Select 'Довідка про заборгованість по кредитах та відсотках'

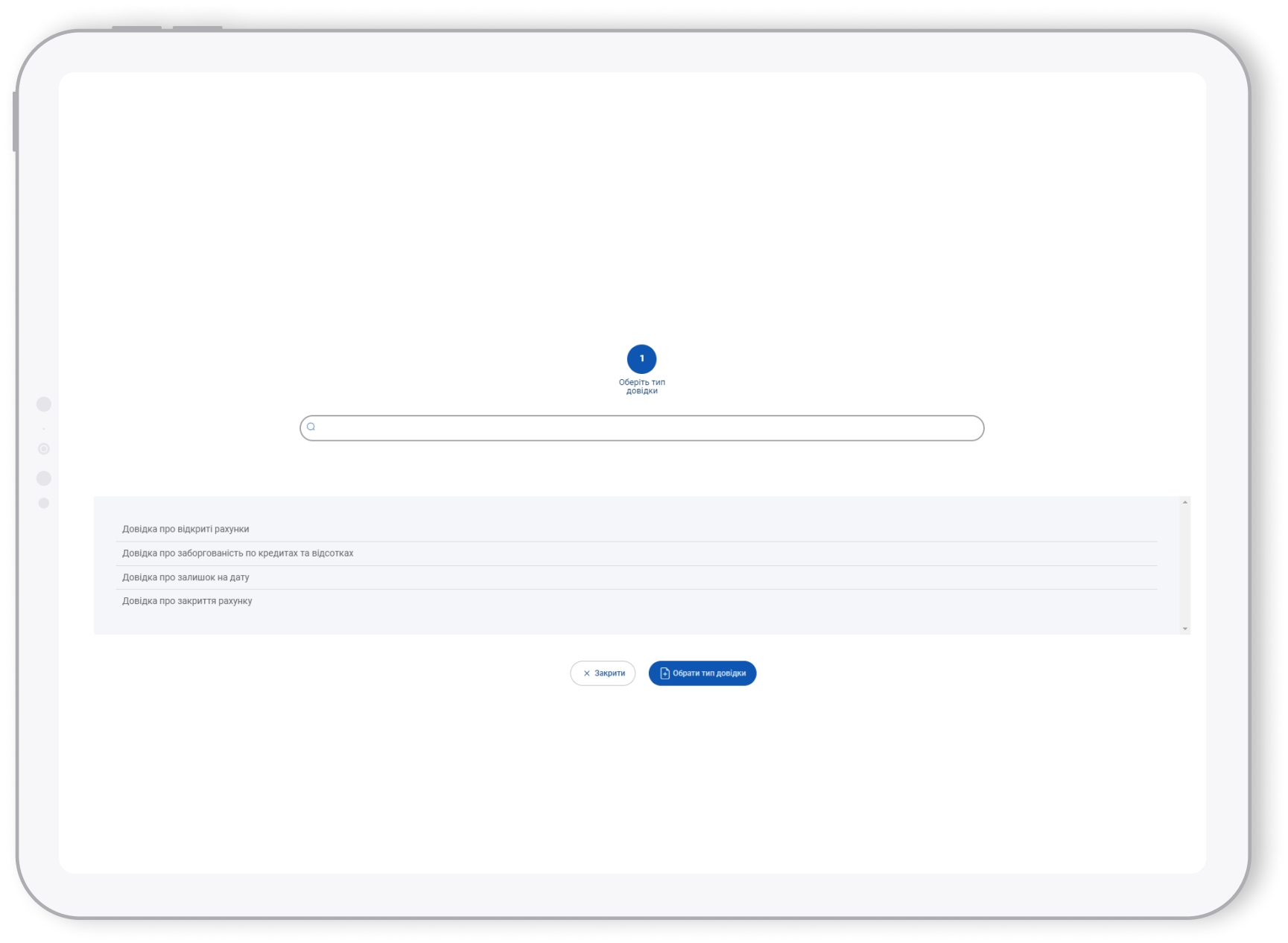(637, 553)
